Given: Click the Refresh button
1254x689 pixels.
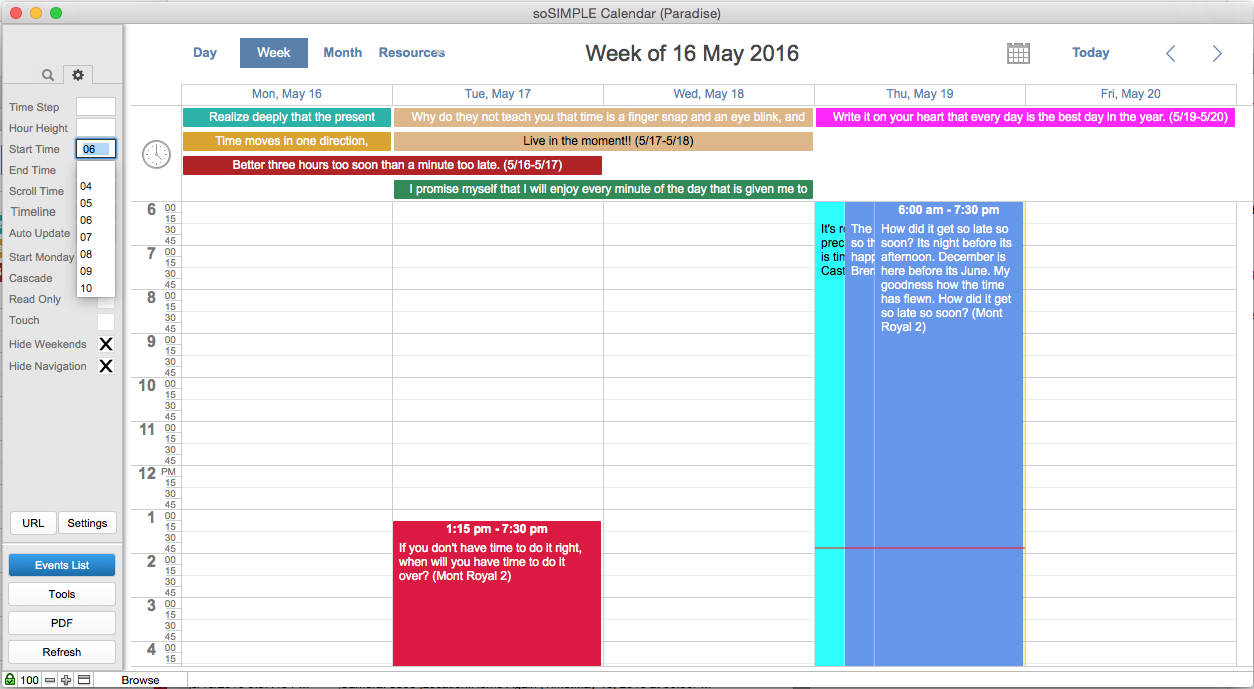Looking at the screenshot, I should point(62,652).
